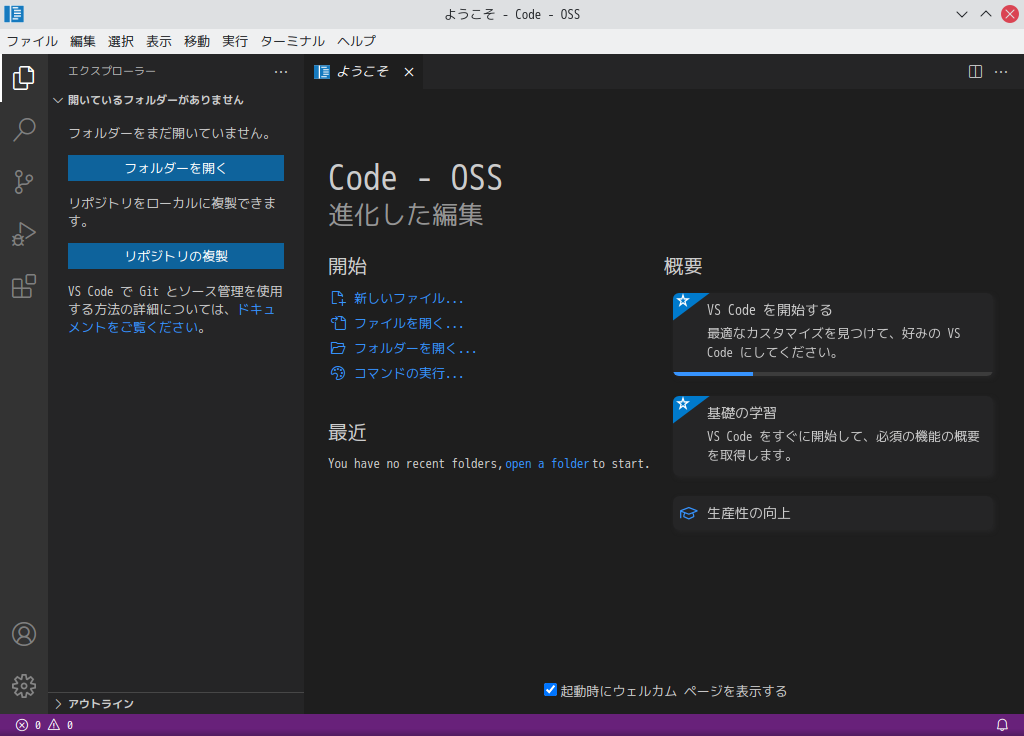The image size is (1024, 736).
Task: Open the Search view icon
Action: pos(24,129)
